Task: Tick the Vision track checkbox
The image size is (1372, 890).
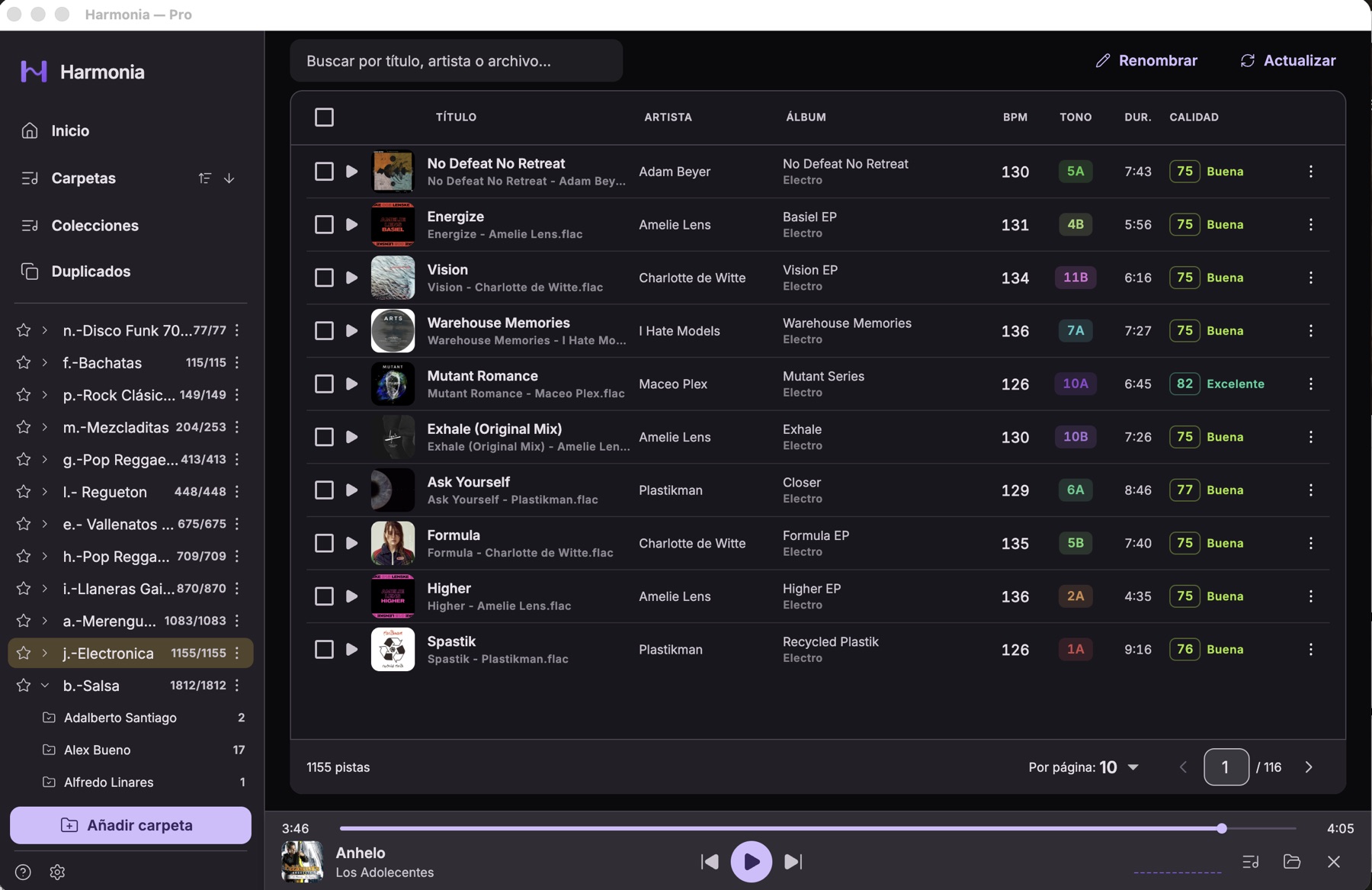Action: (324, 278)
